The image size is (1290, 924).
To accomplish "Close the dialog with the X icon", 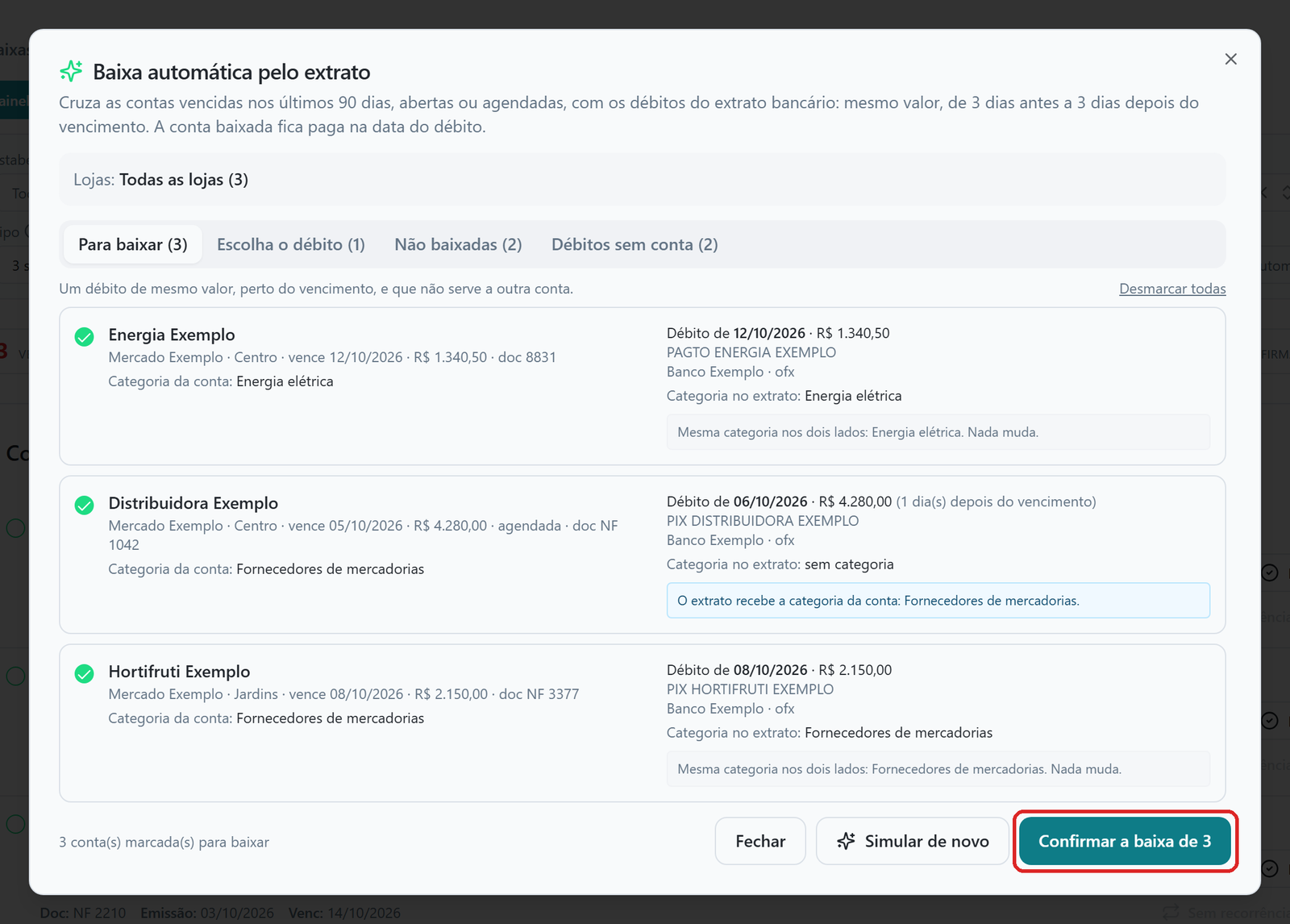I will (1230, 59).
